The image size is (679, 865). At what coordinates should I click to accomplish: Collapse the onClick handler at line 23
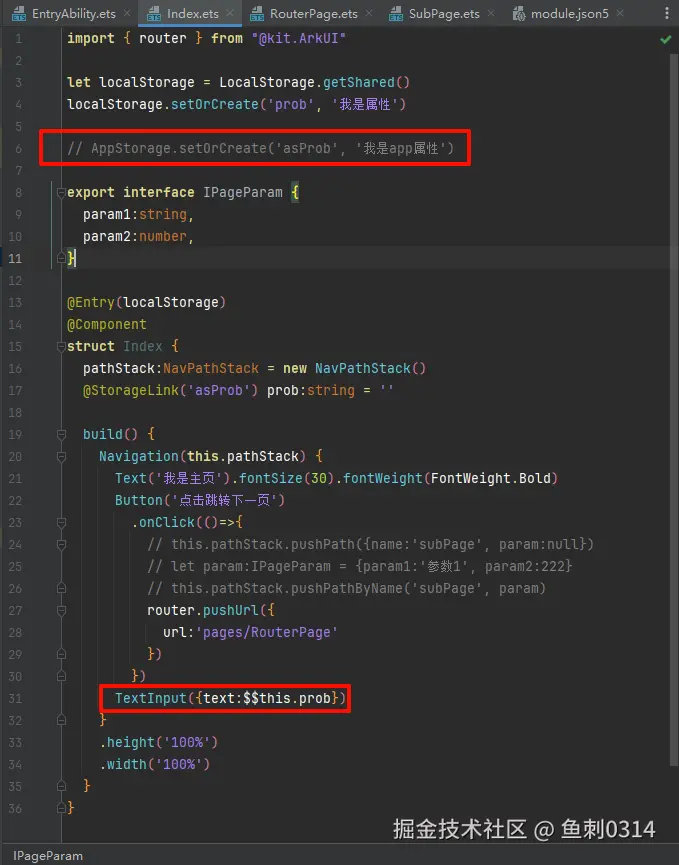pyautogui.click(x=61, y=522)
